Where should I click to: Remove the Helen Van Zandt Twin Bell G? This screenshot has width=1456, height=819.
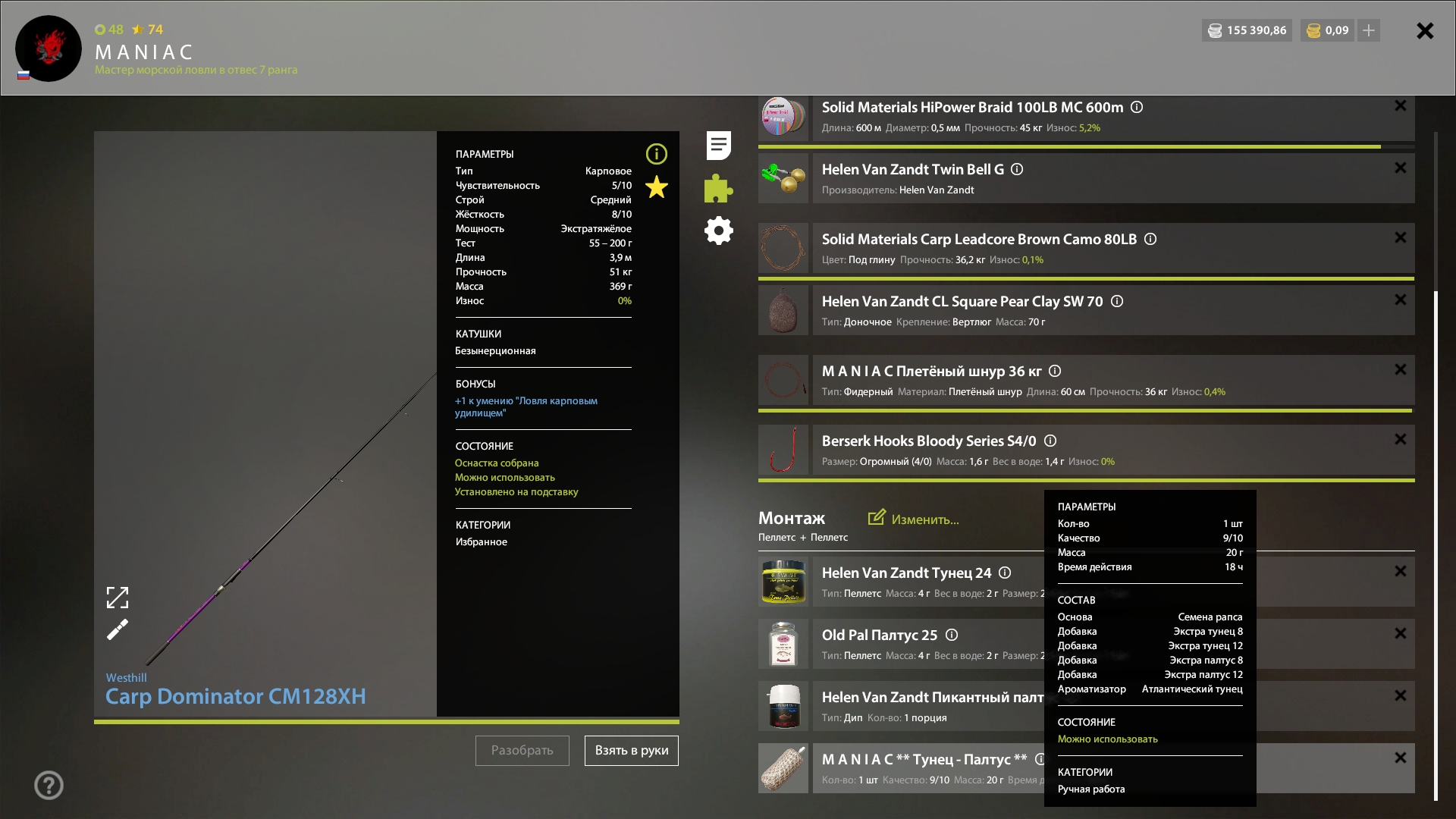click(x=1400, y=168)
